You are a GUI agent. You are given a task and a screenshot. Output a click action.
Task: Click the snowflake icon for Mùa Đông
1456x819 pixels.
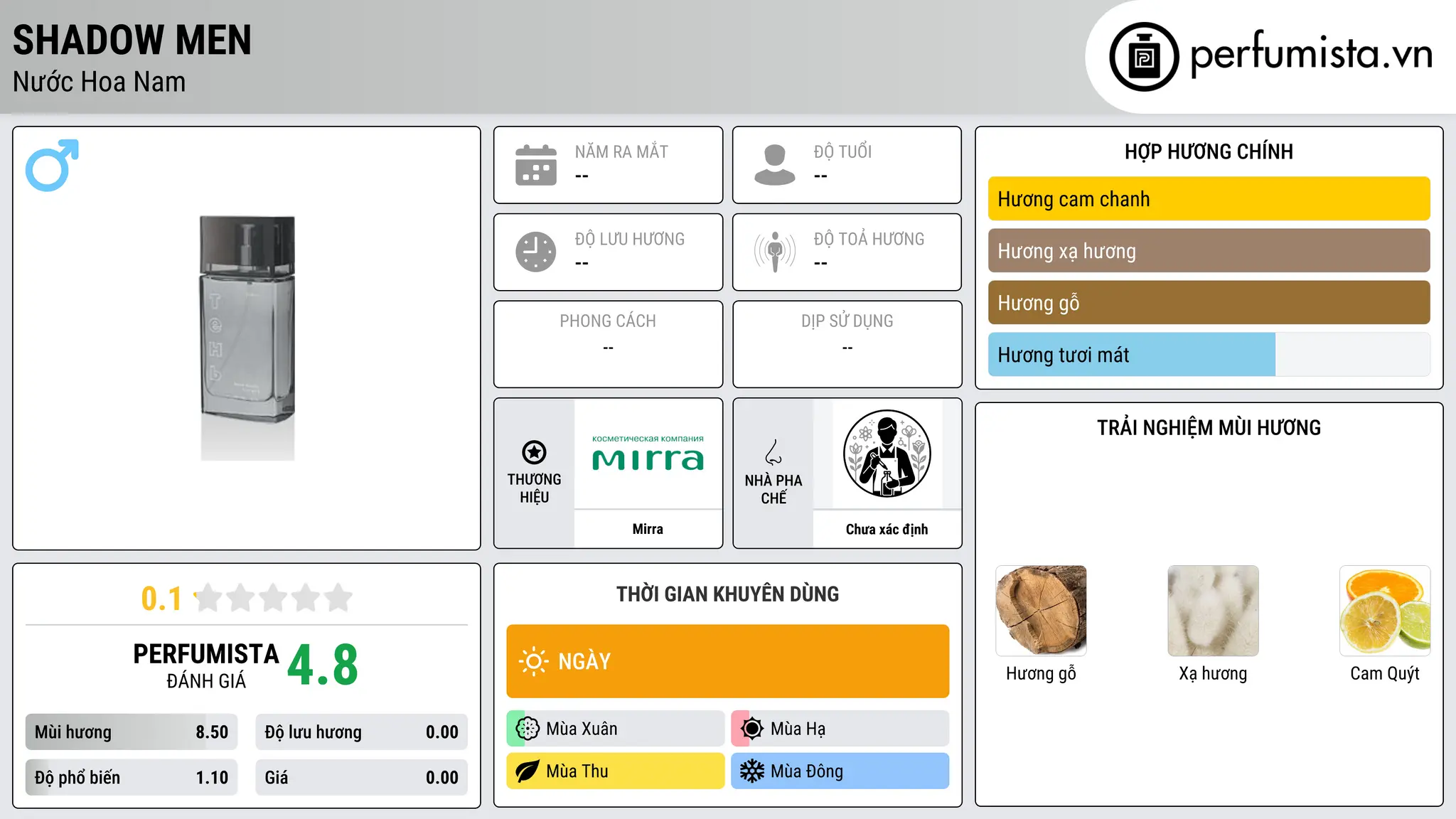tap(752, 771)
